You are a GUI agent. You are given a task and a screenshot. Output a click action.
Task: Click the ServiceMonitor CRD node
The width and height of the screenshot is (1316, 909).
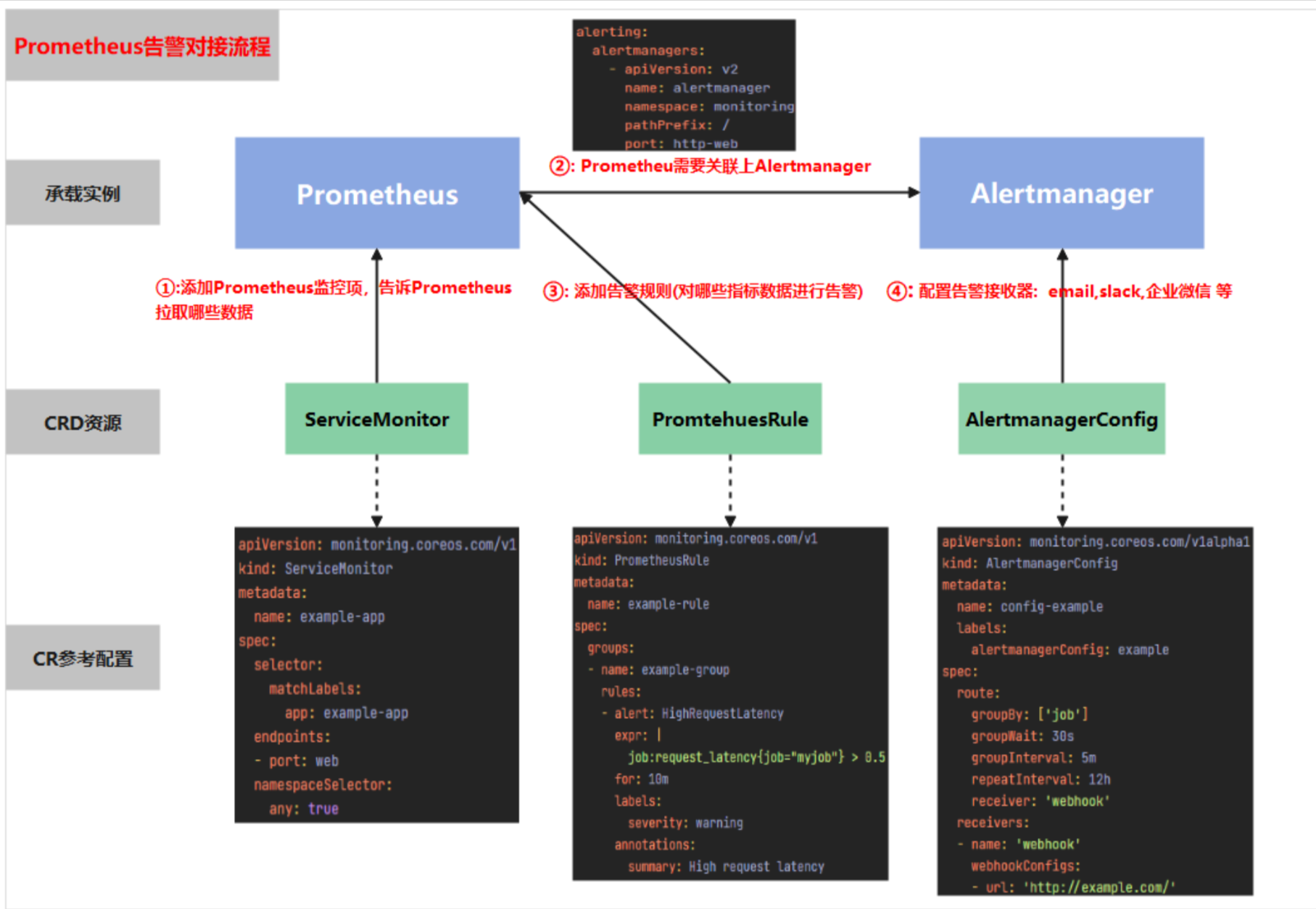click(376, 419)
